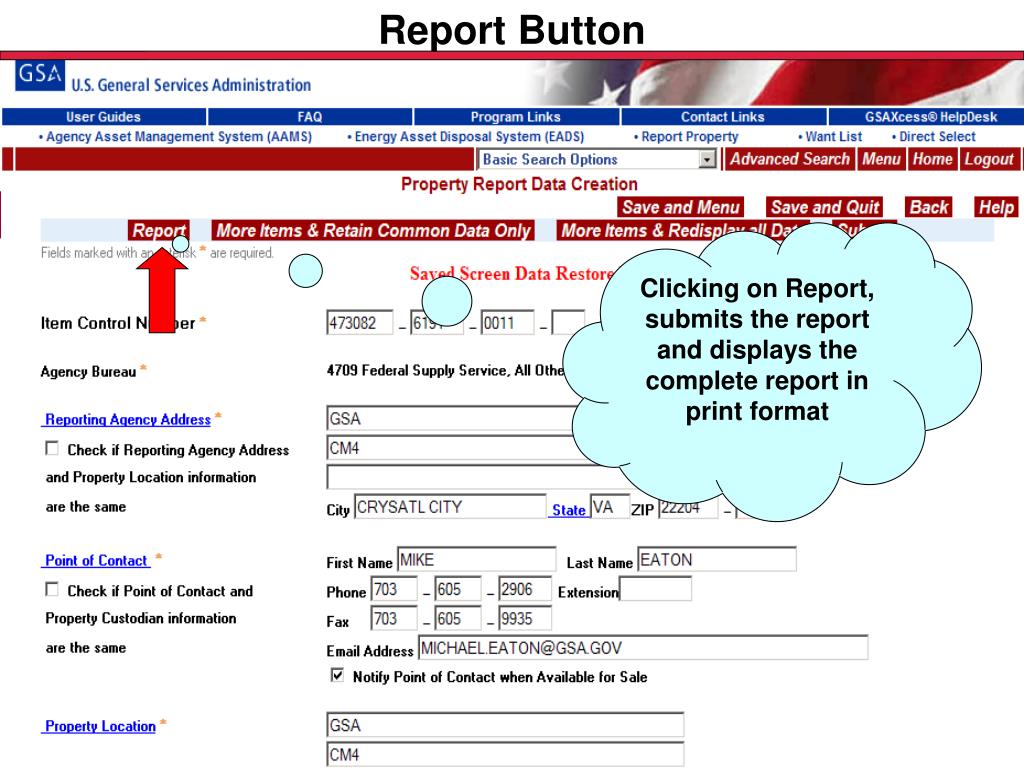Click the Menu button

click(x=881, y=159)
